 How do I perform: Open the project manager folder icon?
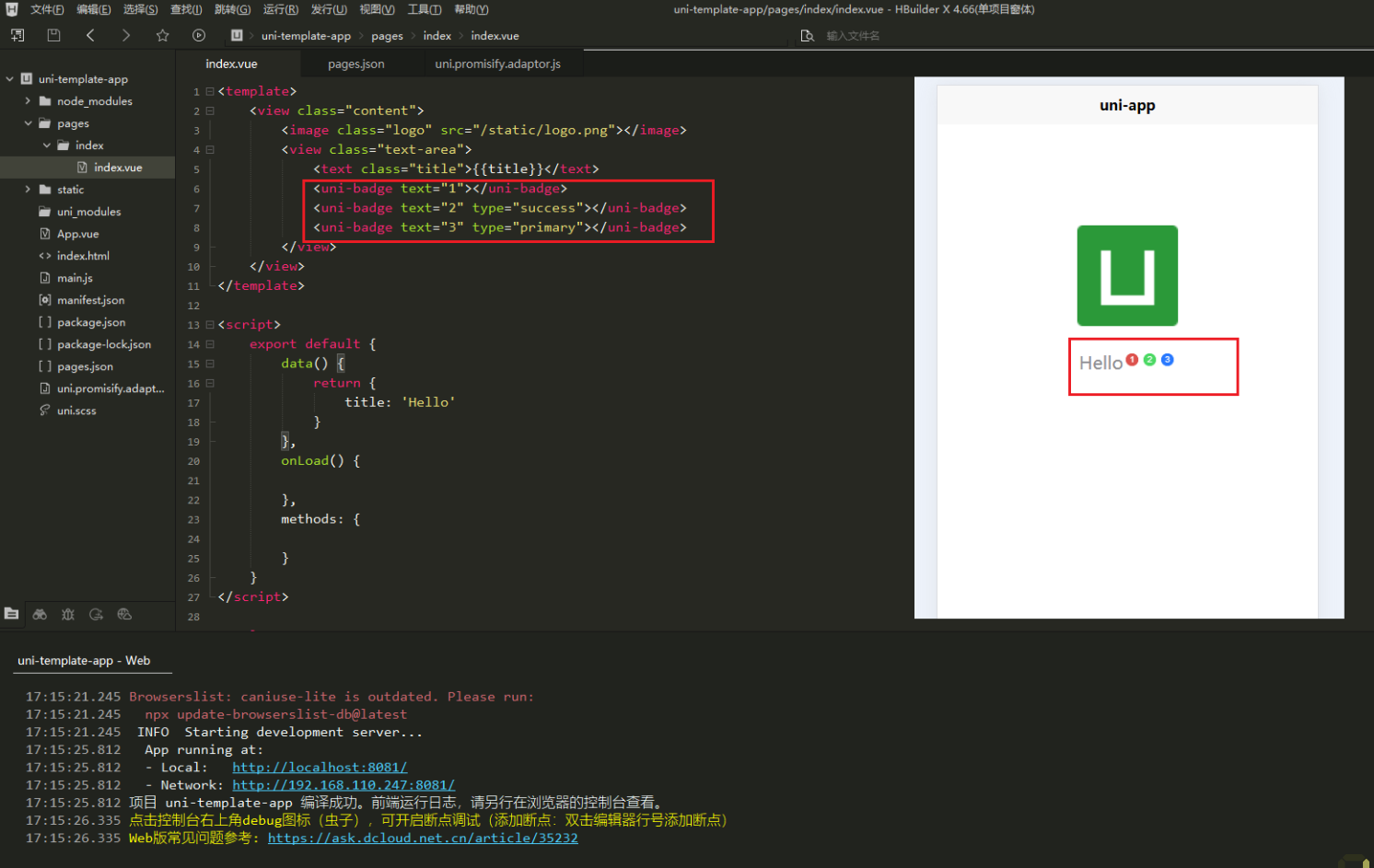[x=12, y=614]
